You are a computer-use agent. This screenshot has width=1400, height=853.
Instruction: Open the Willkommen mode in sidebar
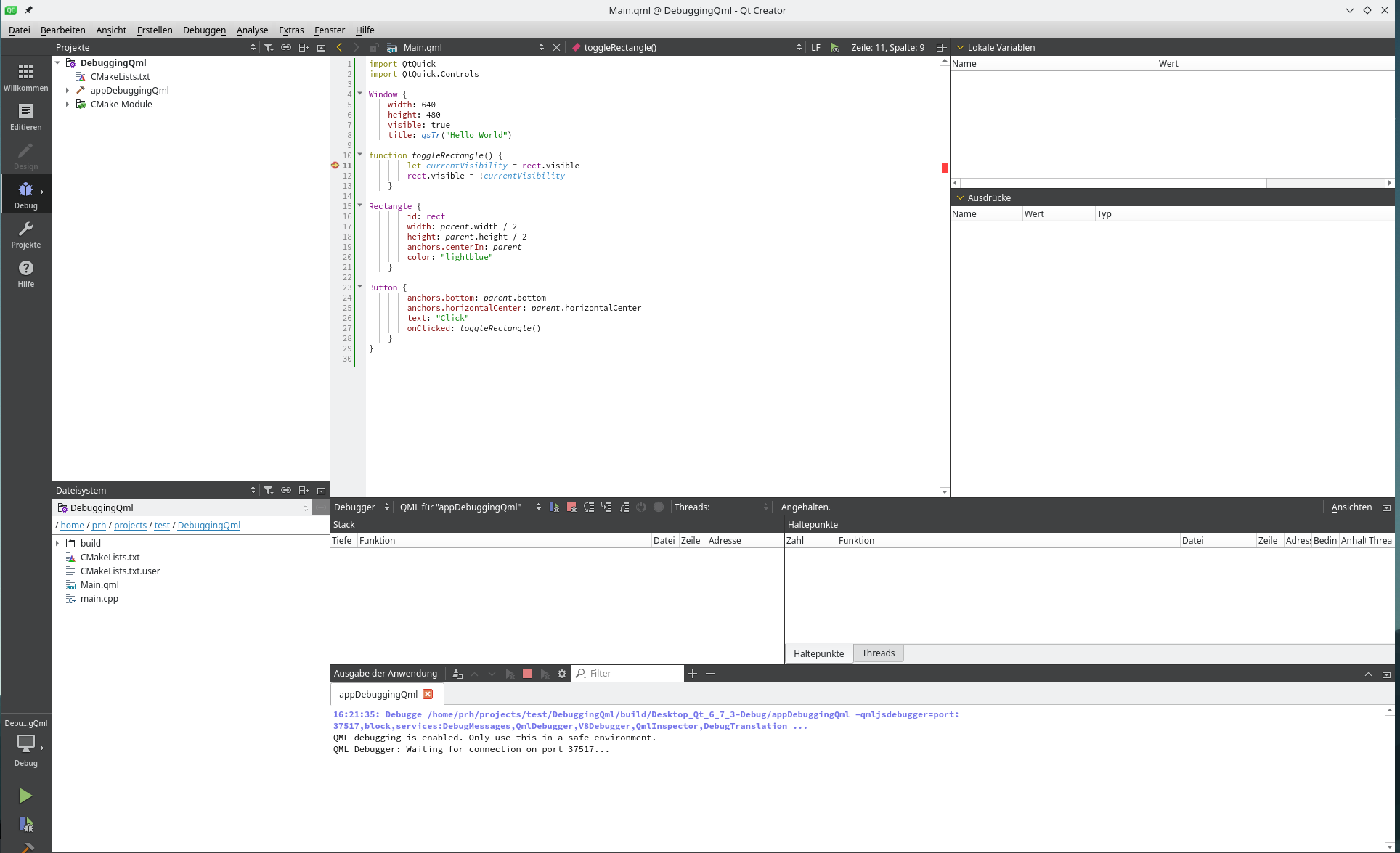[25, 78]
